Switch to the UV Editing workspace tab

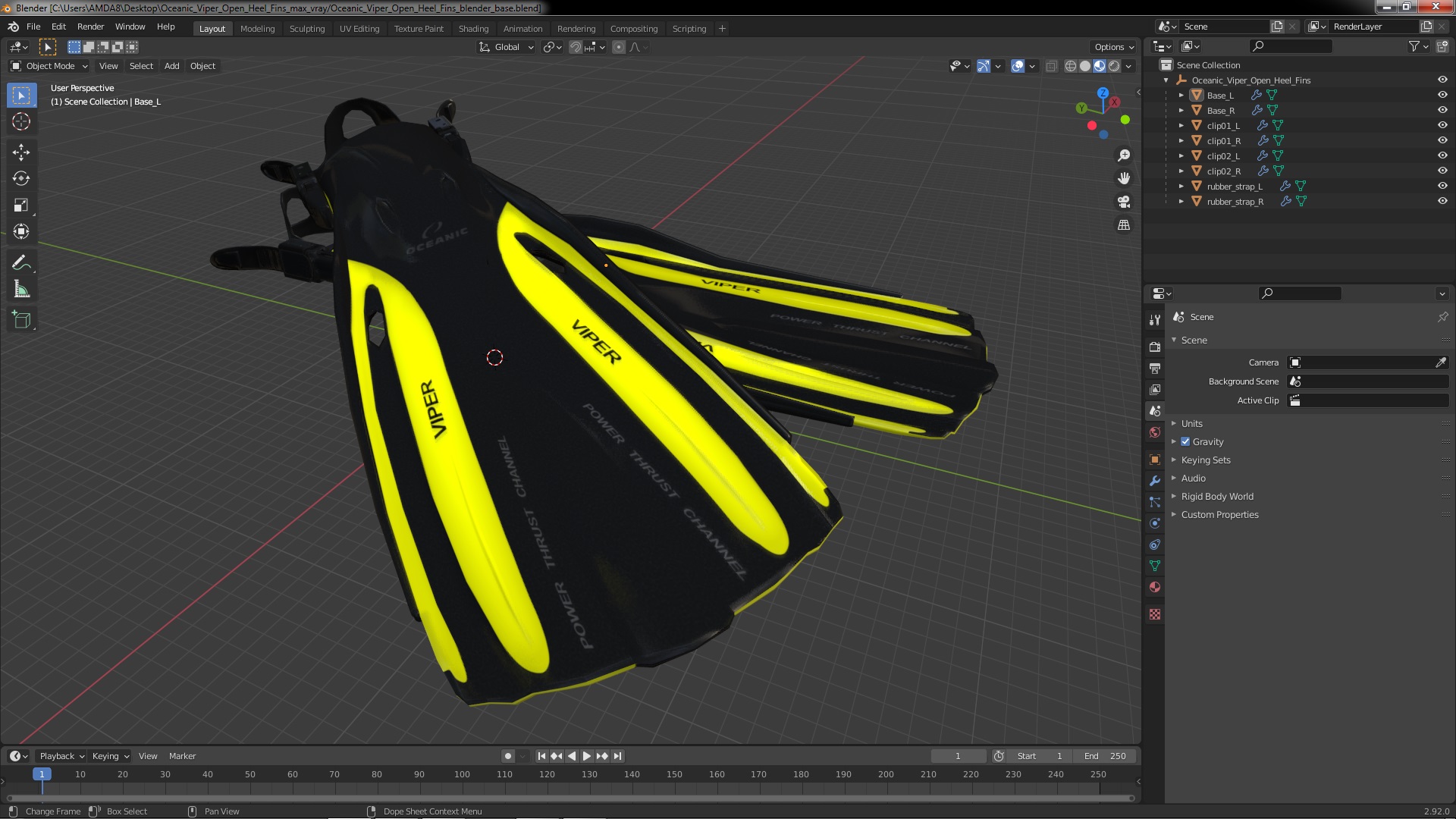click(359, 29)
